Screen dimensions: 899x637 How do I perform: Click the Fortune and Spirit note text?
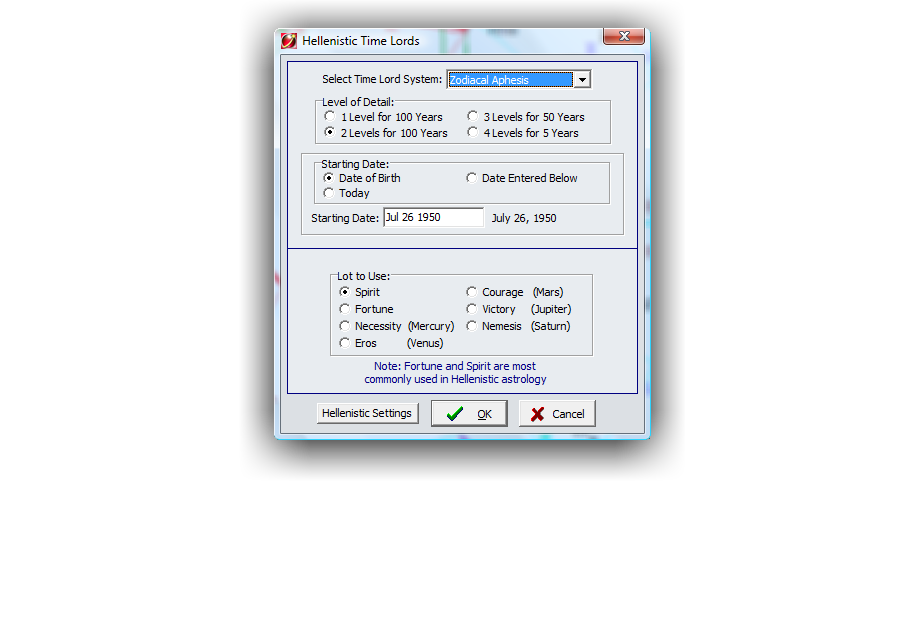coord(455,373)
